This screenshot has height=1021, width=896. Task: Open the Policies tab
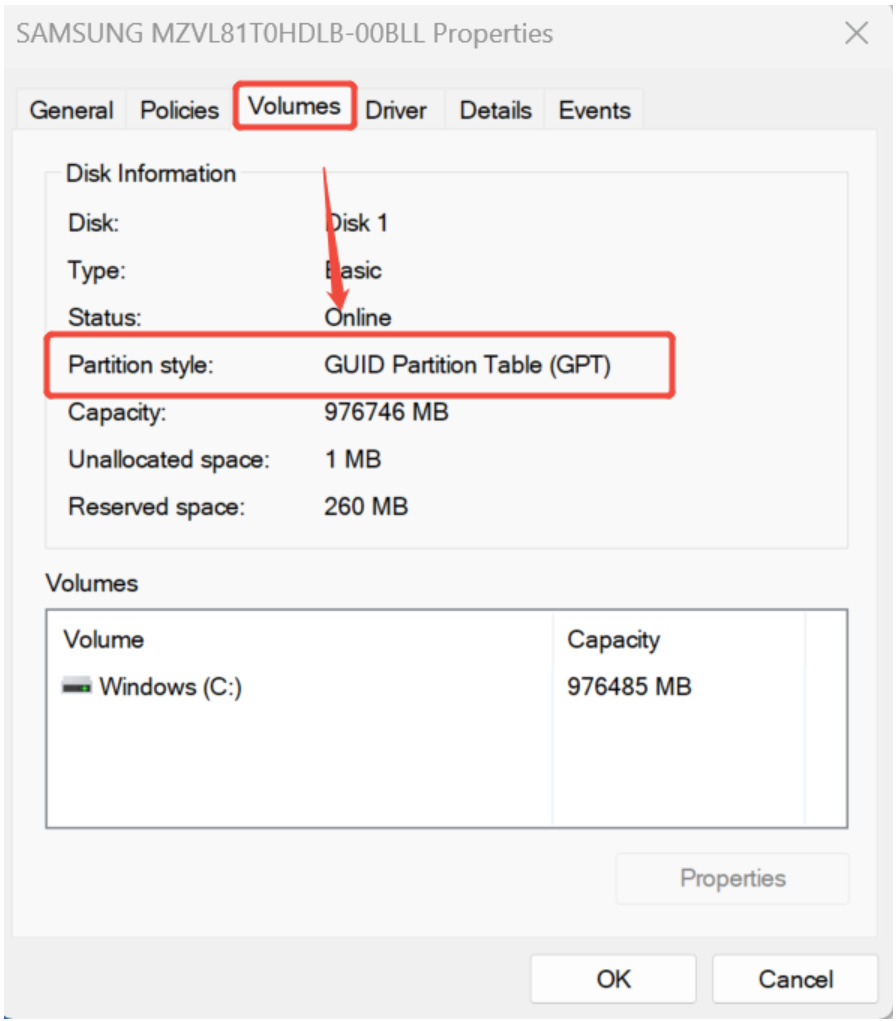(x=180, y=110)
